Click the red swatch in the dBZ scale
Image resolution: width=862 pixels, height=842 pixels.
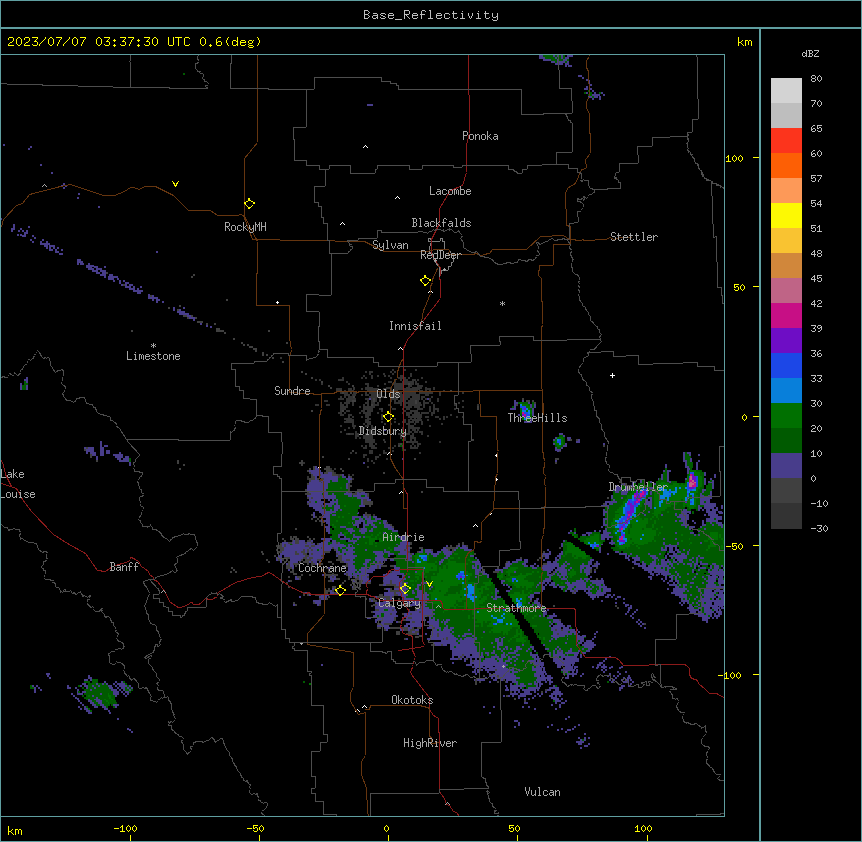786,140
